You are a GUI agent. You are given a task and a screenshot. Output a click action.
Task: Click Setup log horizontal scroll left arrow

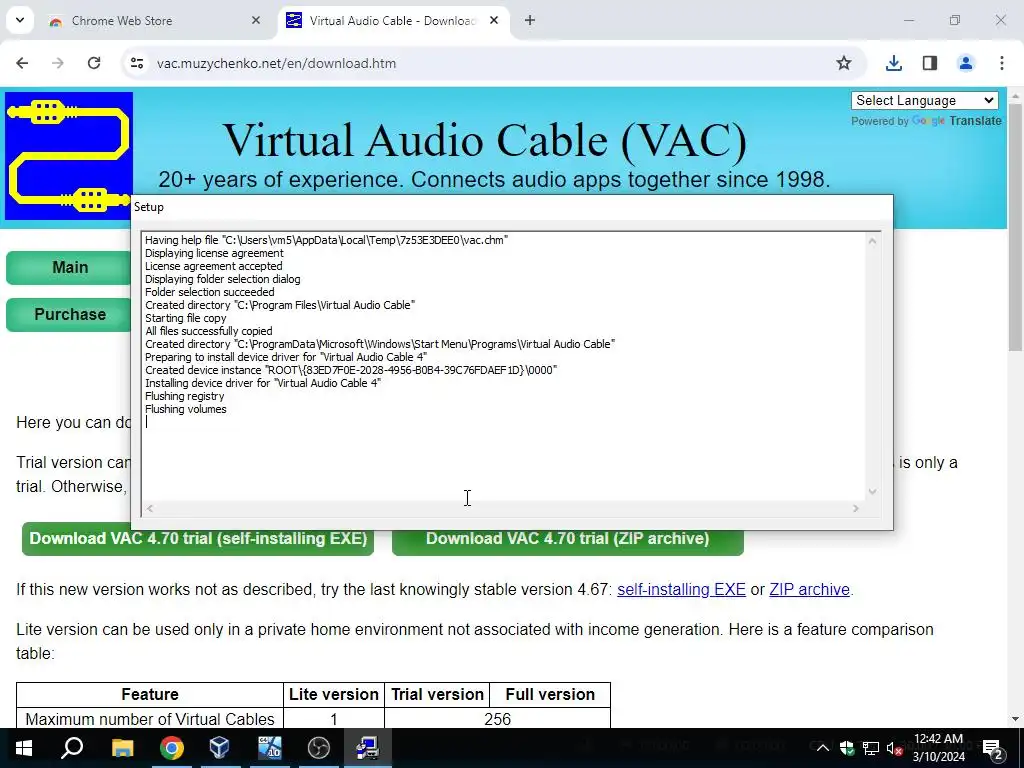[150, 508]
